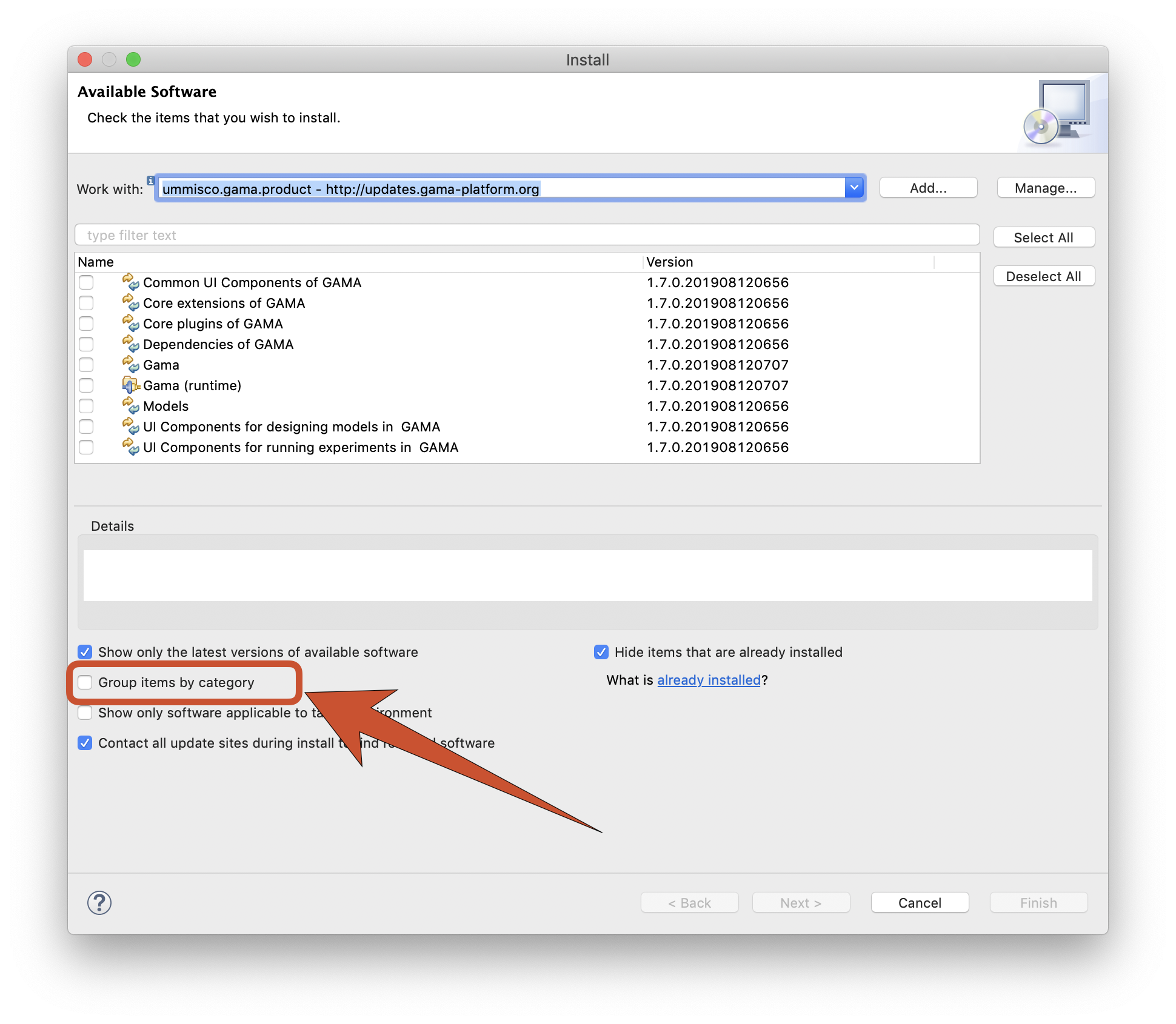Click Models version 1.7.0.201908120656

718,406
